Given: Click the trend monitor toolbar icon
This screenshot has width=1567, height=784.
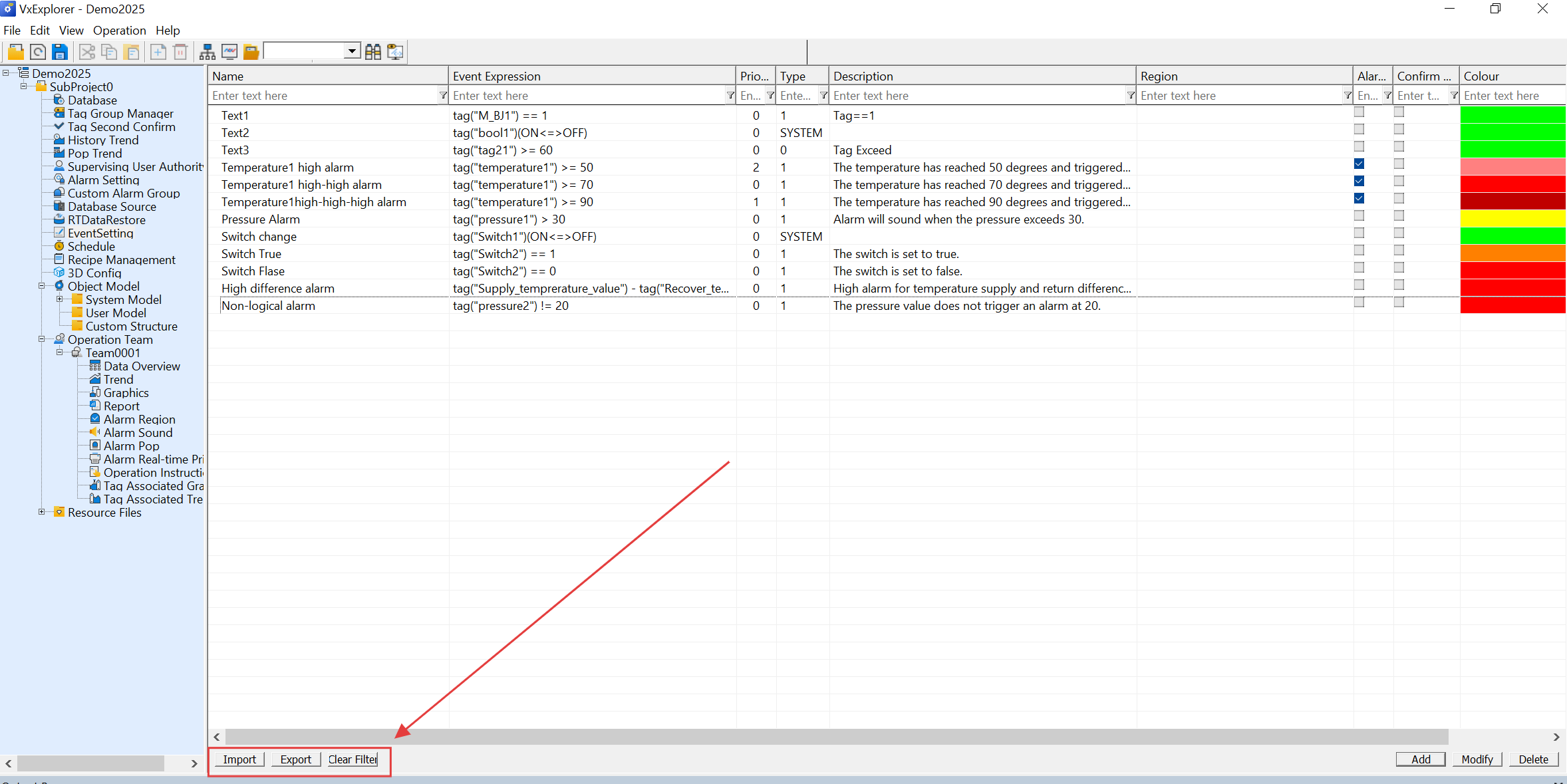Looking at the screenshot, I should click(229, 52).
